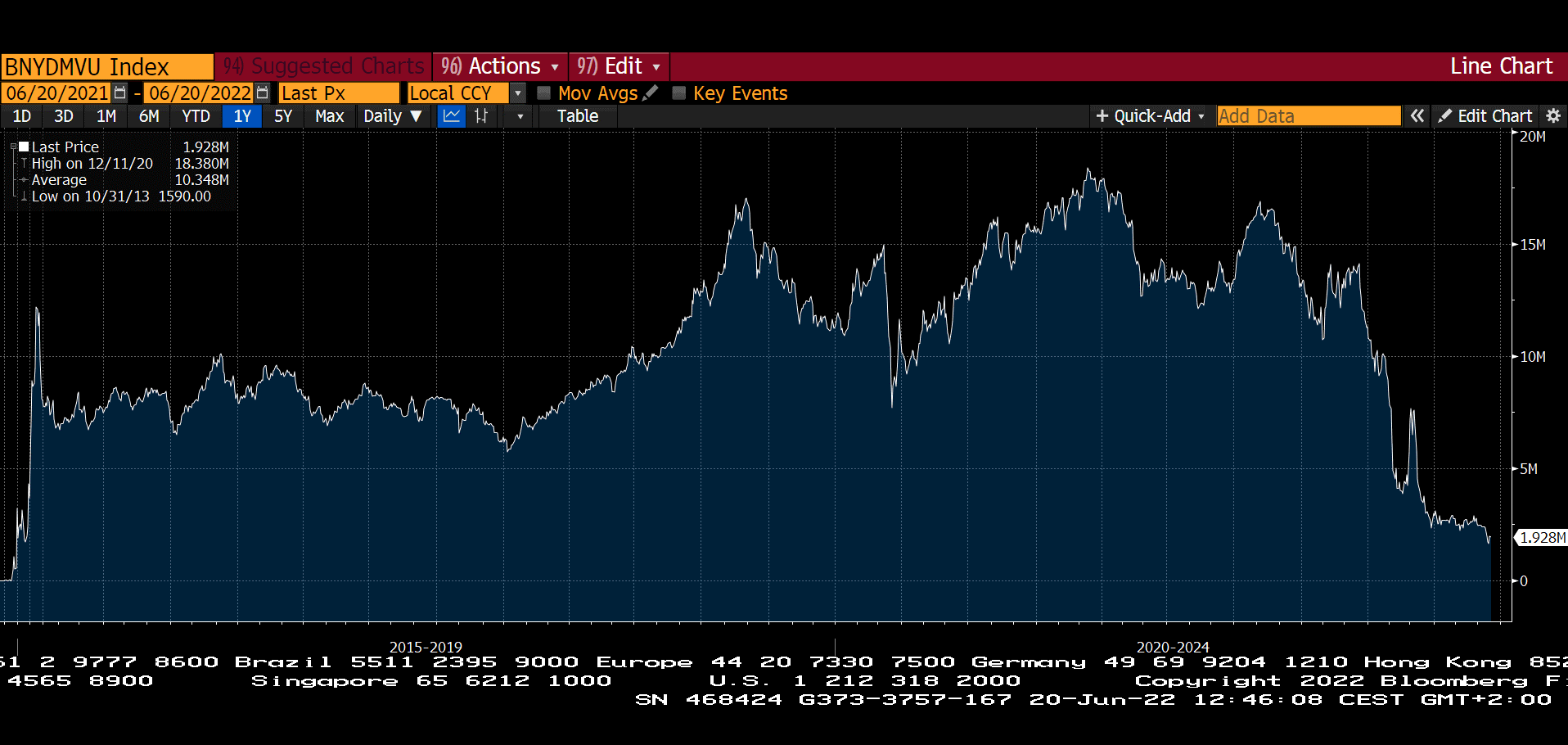1568x745 pixels.
Task: Open the 97) Edit menu
Action: pyautogui.click(x=619, y=66)
